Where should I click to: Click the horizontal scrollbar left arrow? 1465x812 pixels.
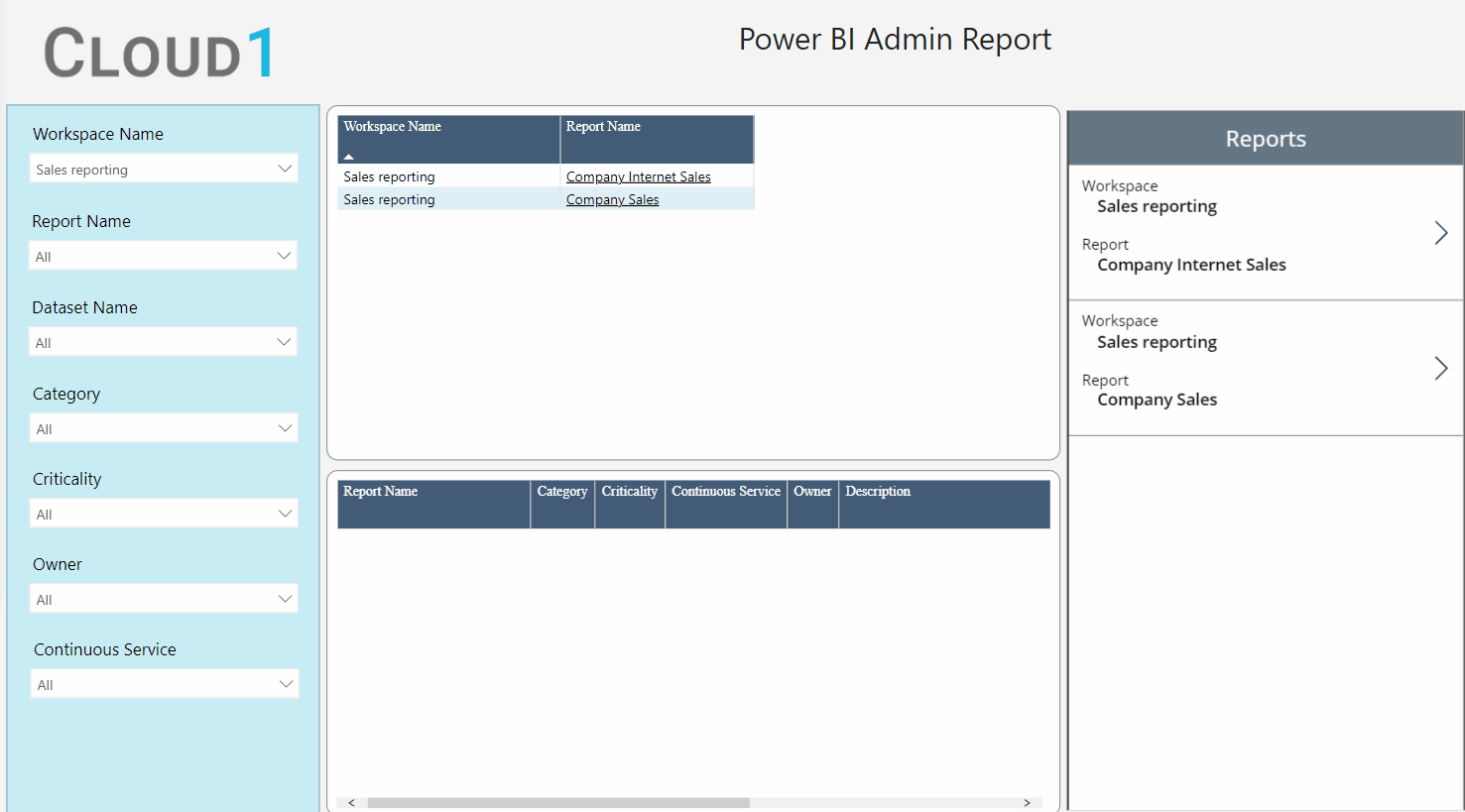(x=351, y=803)
